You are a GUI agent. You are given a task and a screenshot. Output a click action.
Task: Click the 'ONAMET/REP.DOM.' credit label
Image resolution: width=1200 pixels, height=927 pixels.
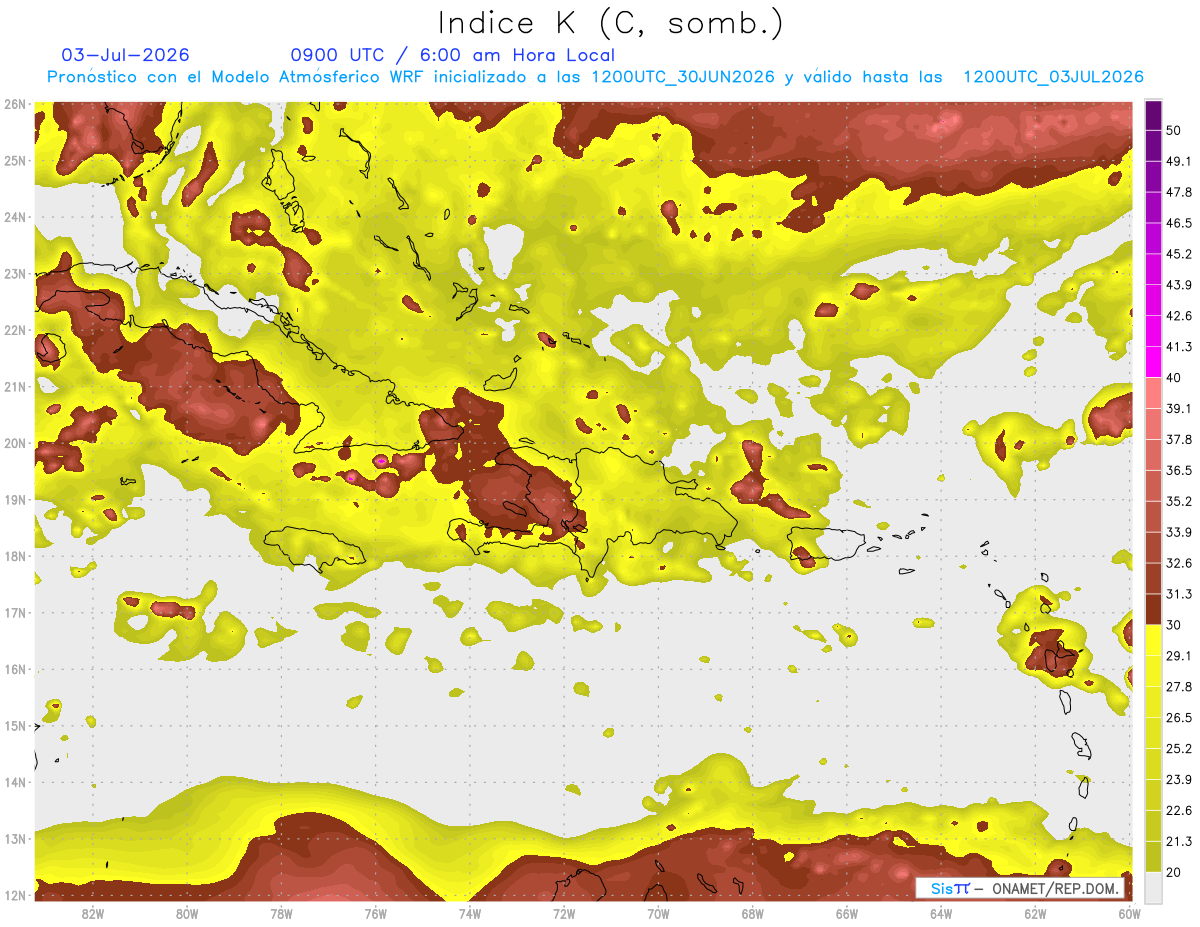1055,888
